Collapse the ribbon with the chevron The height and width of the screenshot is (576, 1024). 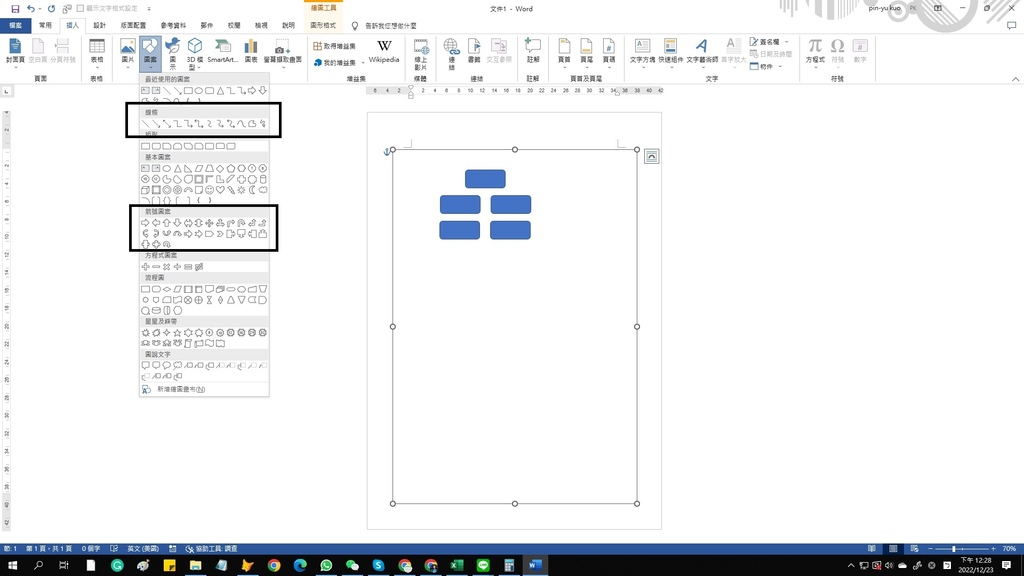tap(1015, 79)
